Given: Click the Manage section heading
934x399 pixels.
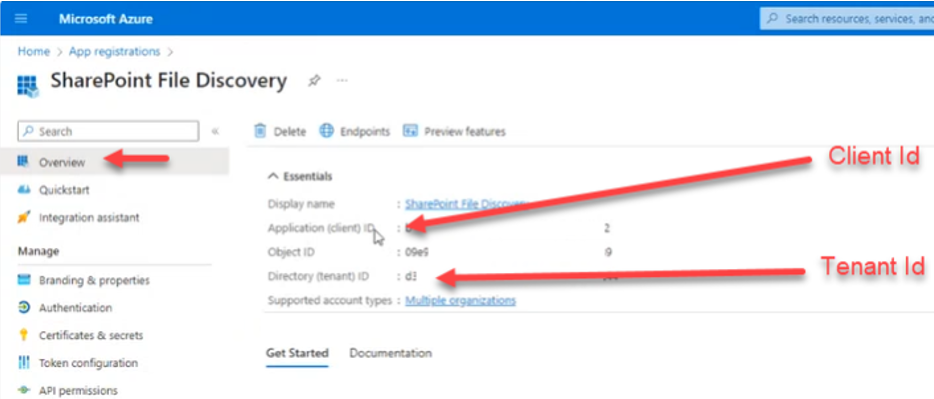Looking at the screenshot, I should 38,251.
